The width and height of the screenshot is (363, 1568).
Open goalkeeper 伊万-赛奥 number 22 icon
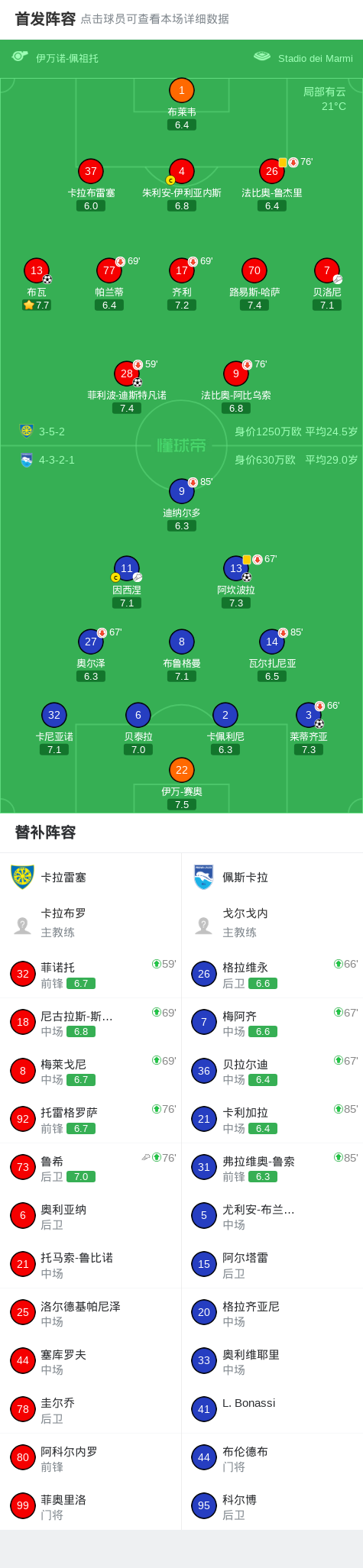click(181, 770)
